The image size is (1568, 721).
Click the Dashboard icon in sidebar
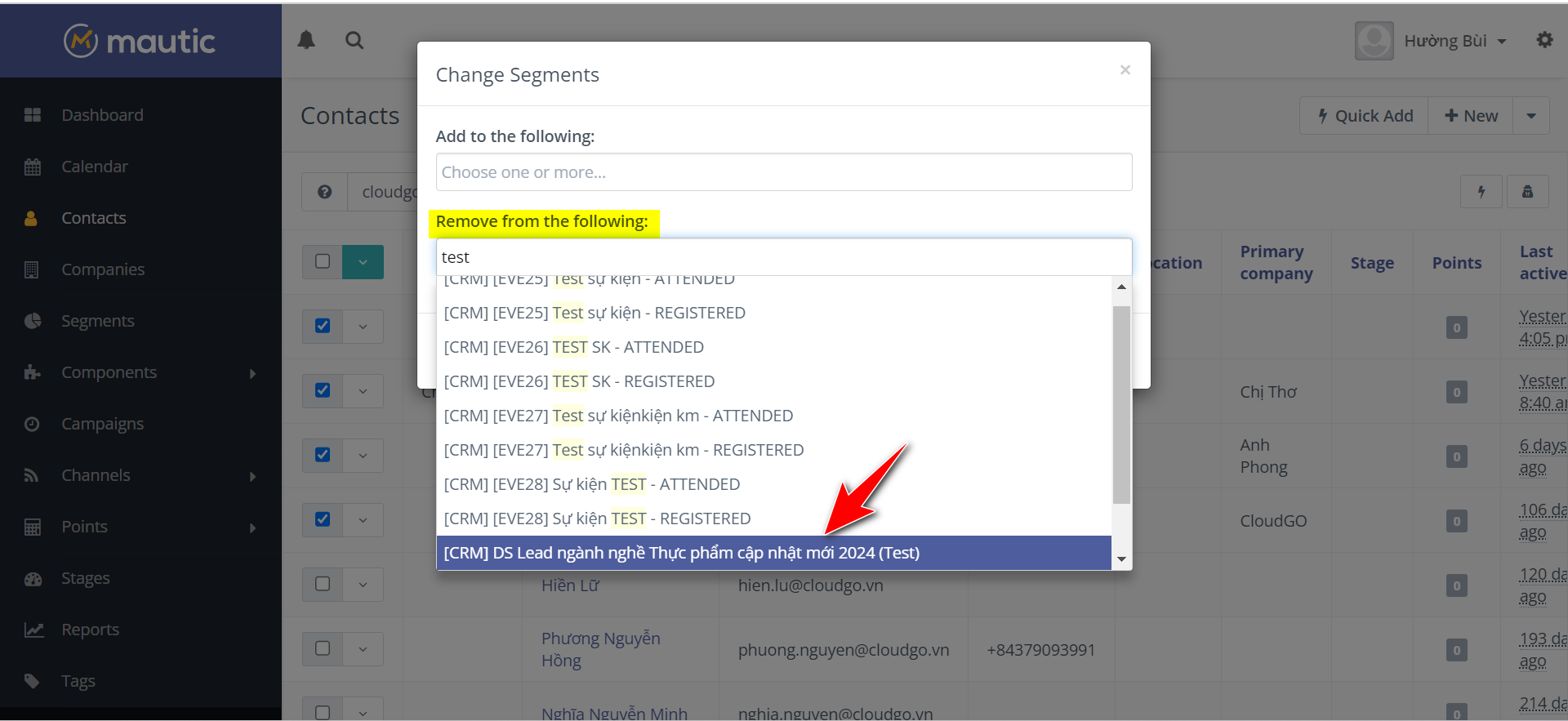(x=33, y=115)
